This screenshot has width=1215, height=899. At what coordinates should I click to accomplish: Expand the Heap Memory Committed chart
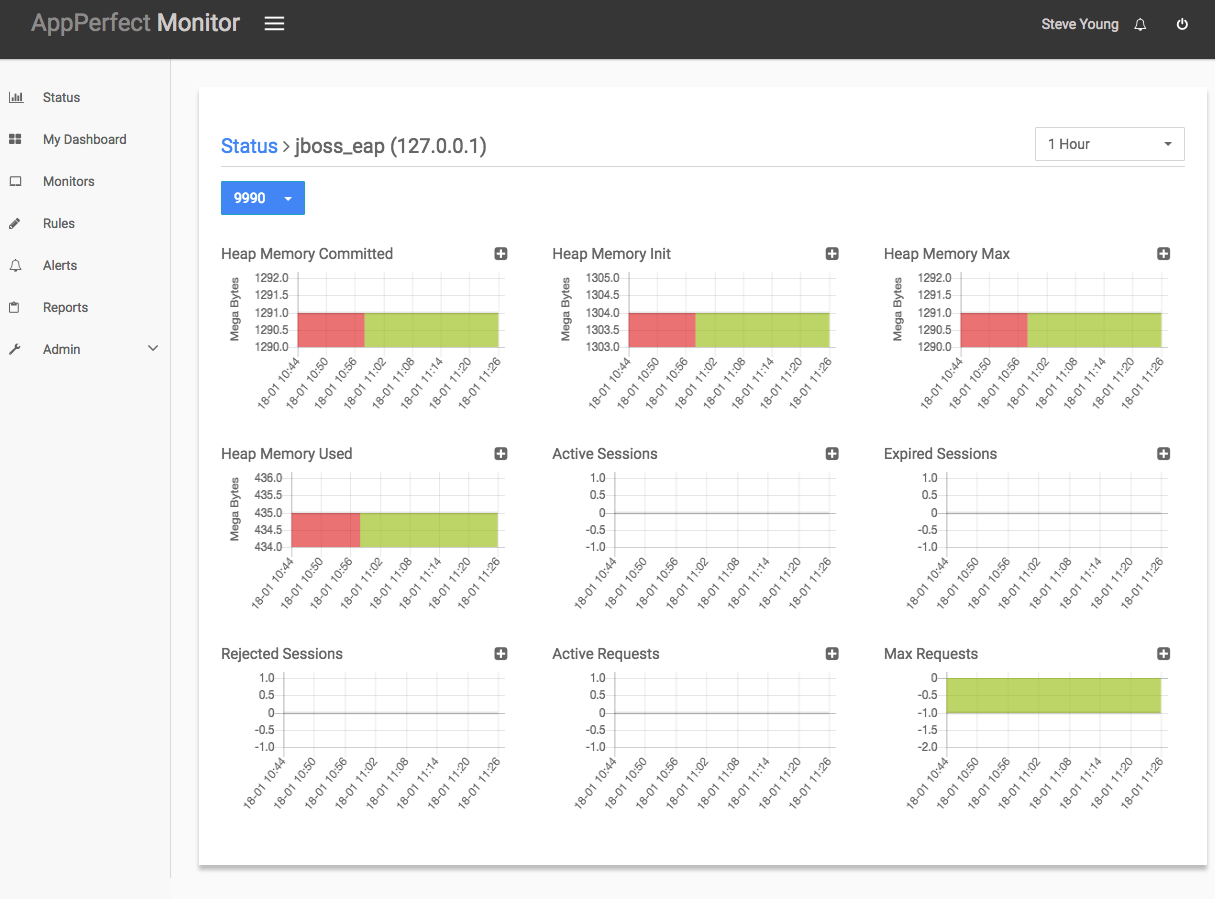click(501, 254)
